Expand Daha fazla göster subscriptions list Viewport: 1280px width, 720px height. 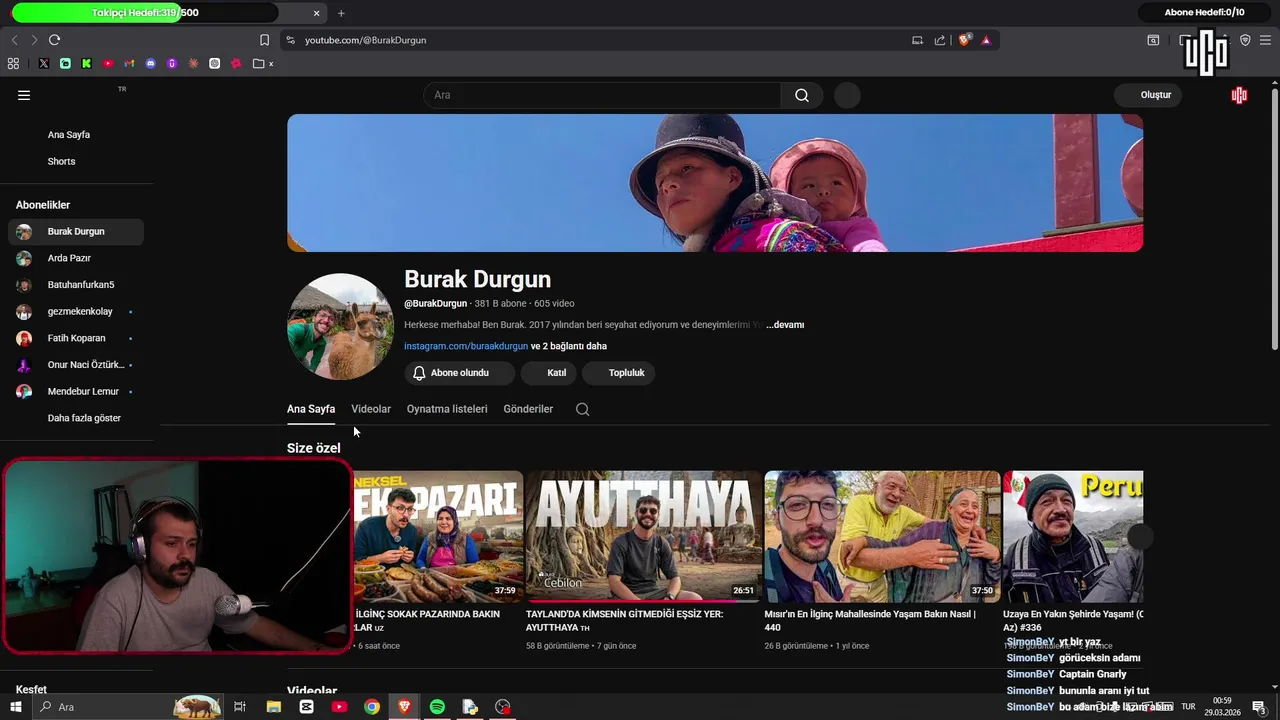76,418
